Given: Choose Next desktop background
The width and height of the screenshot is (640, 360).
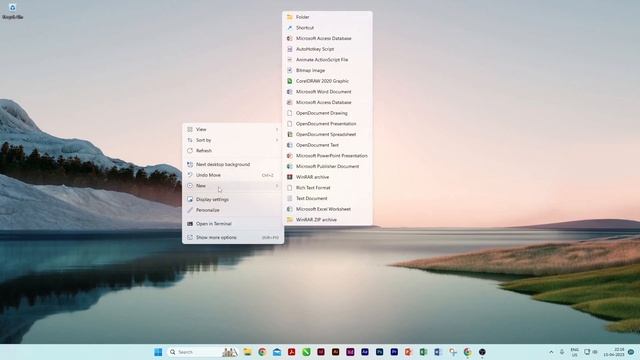Looking at the screenshot, I should [x=233, y=164].
